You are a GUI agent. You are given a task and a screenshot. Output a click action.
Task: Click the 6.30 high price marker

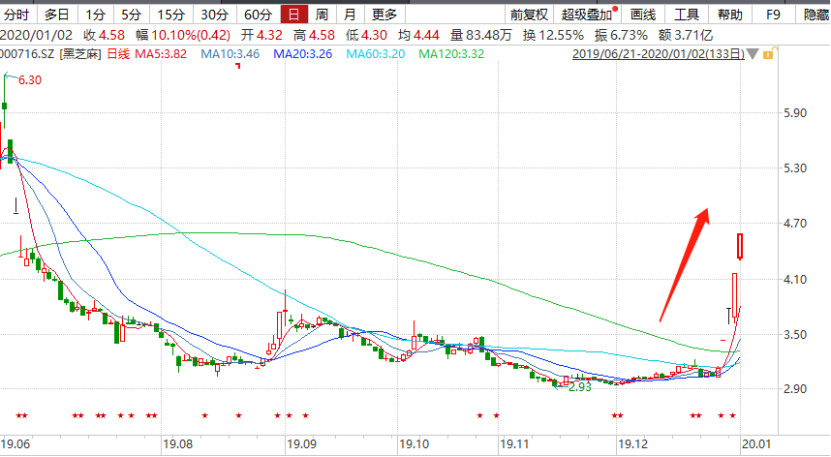tap(30, 80)
